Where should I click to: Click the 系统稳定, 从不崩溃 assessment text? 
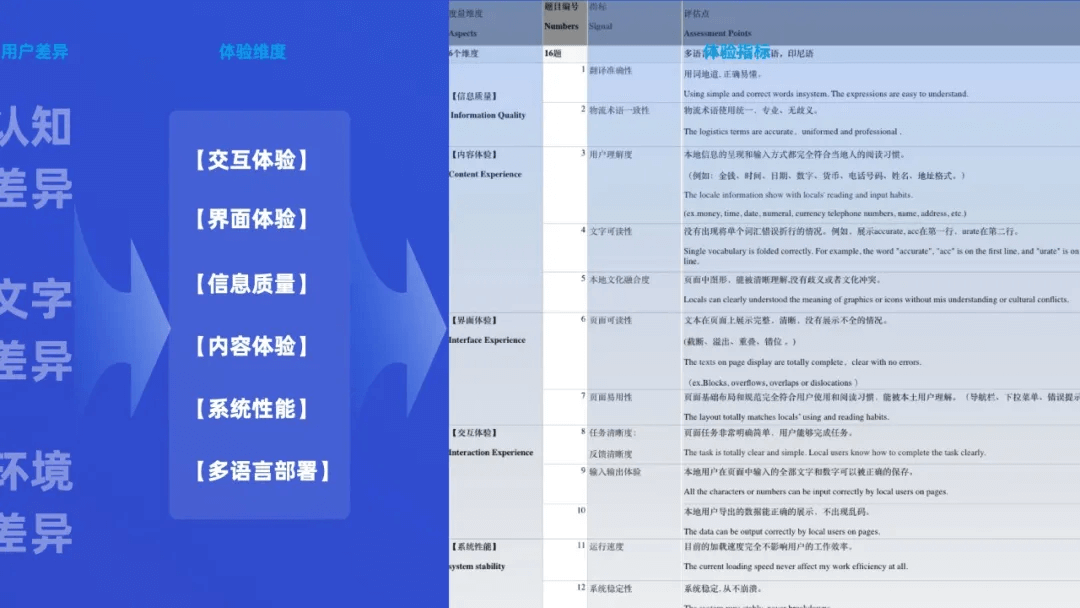coord(723,589)
